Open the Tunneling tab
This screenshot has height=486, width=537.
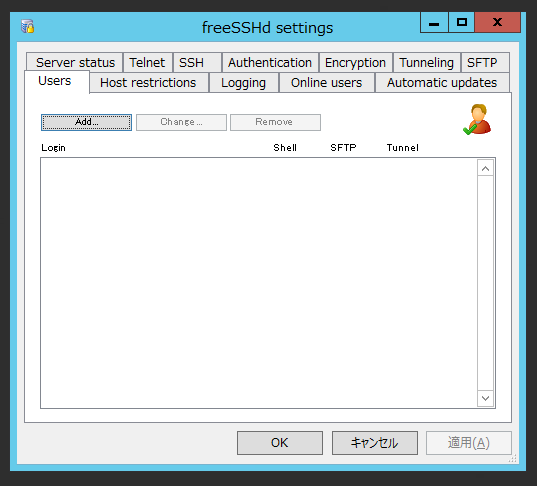point(427,63)
